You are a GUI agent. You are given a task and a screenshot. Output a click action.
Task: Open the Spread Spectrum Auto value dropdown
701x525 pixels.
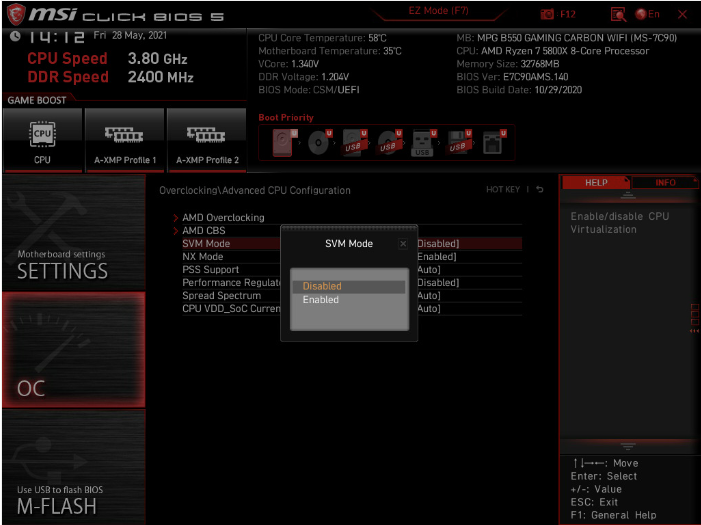pyautogui.click(x=429, y=296)
